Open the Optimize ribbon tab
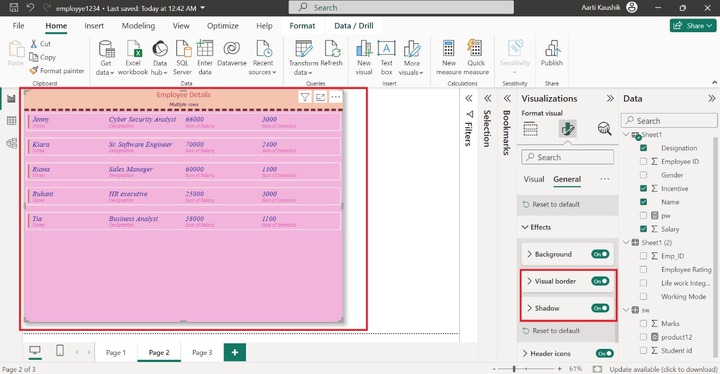The width and height of the screenshot is (720, 374). coord(223,26)
